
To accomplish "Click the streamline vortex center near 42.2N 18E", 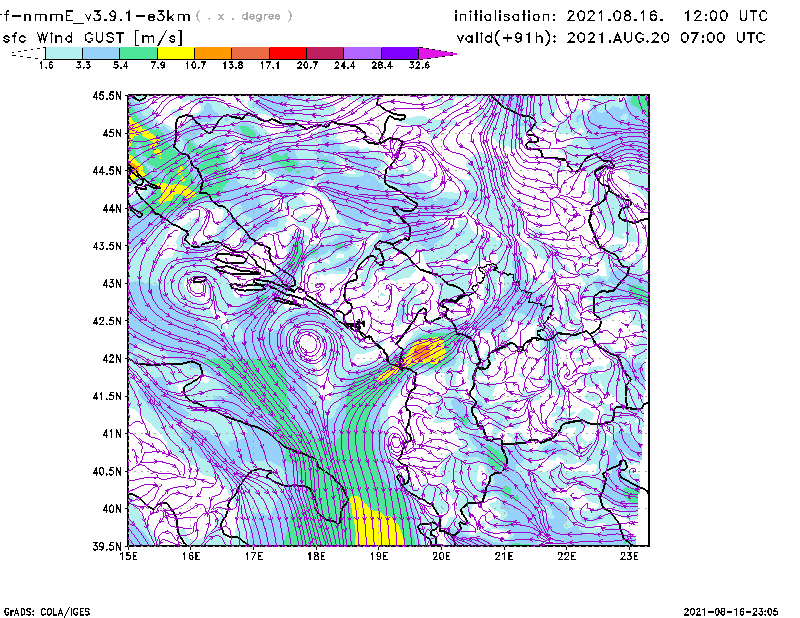I will pos(308,343).
